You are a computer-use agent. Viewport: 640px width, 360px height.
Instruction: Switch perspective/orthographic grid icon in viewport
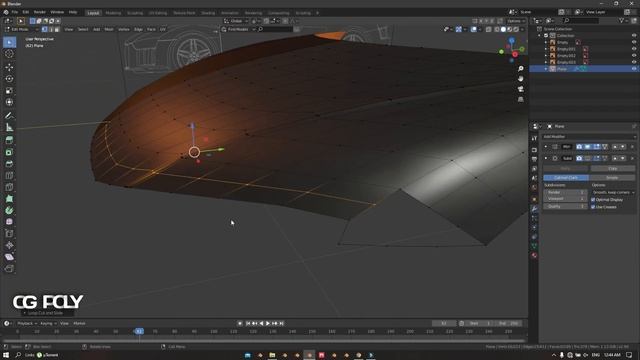point(520,99)
